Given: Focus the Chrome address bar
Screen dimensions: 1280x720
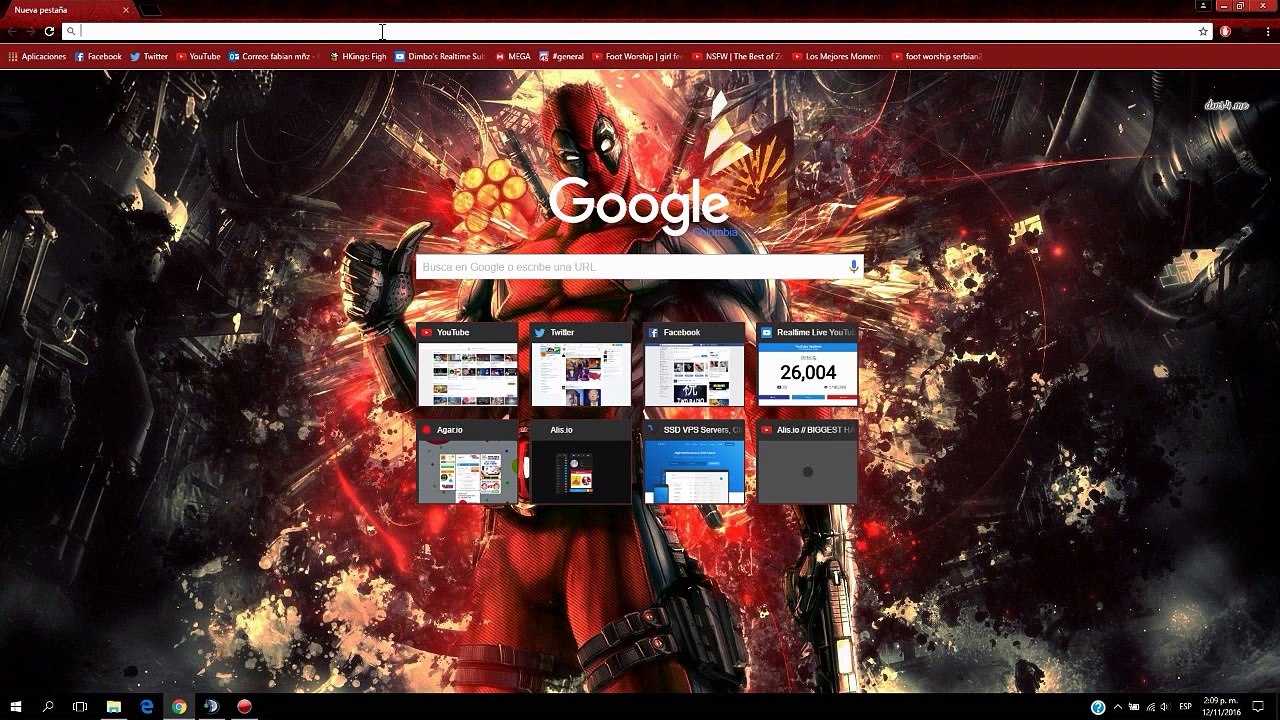Looking at the screenshot, I should tap(637, 31).
